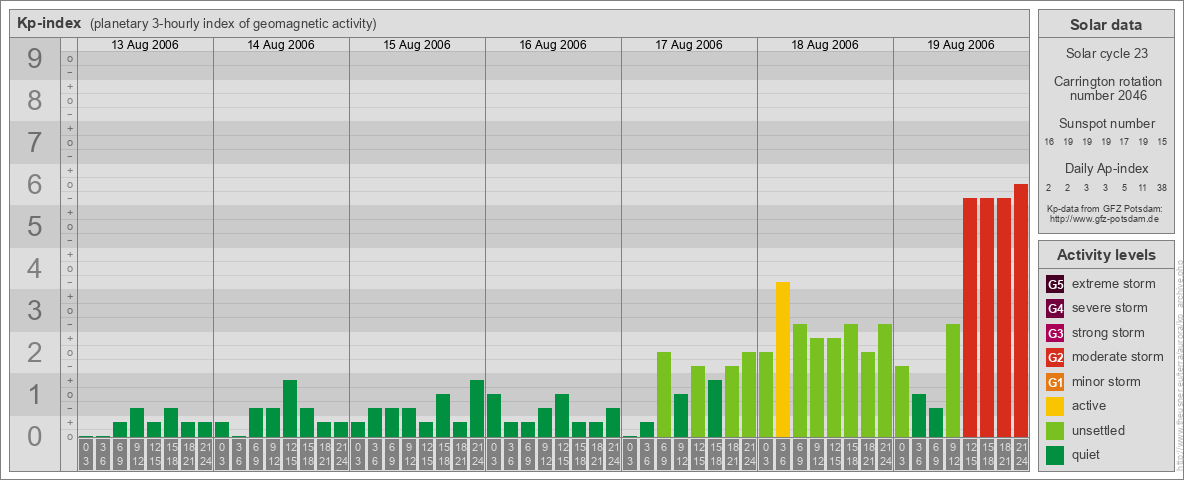Click the G4 severe storm legend swatch
1184x480 pixels.
pos(1055,308)
